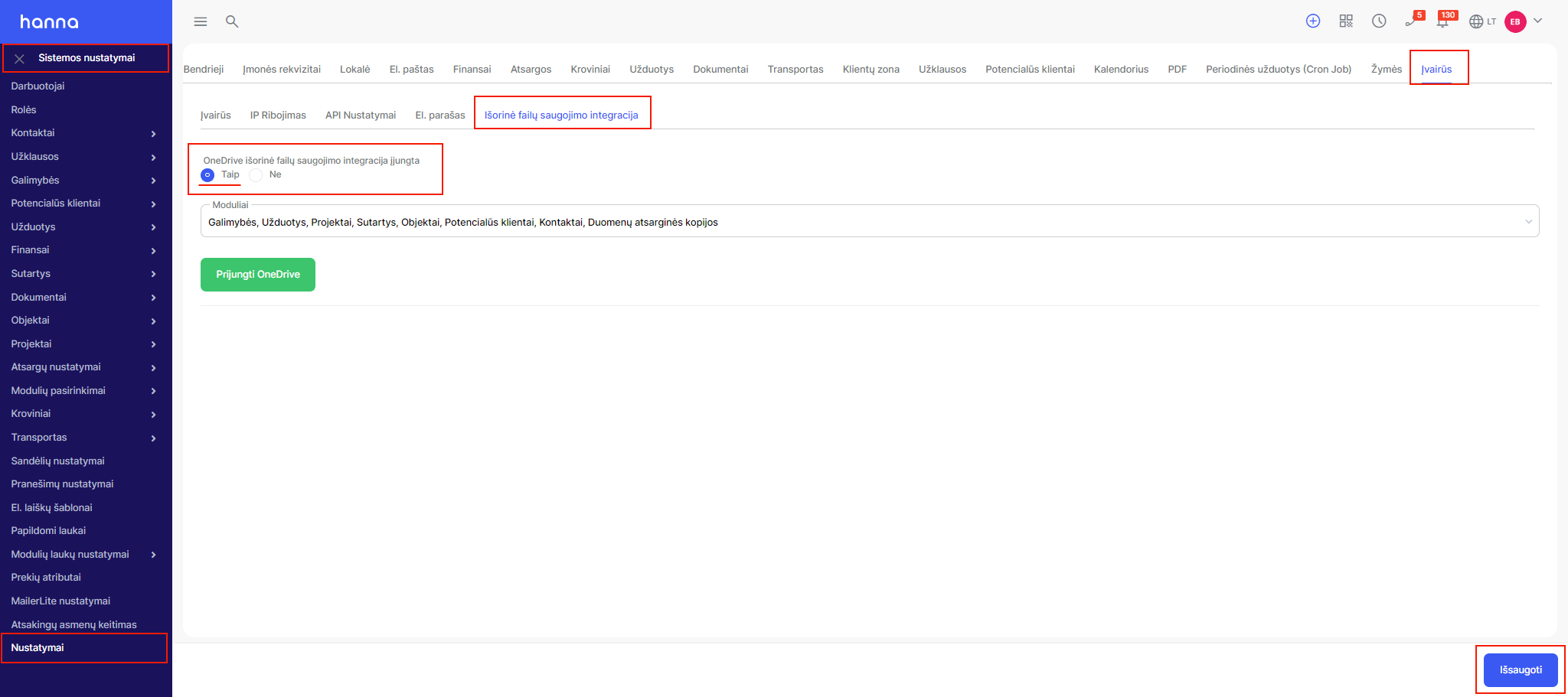Viewport: 1568px width, 697px height.
Task: Open the API Nustatymai sub-tab
Action: pyautogui.click(x=361, y=115)
